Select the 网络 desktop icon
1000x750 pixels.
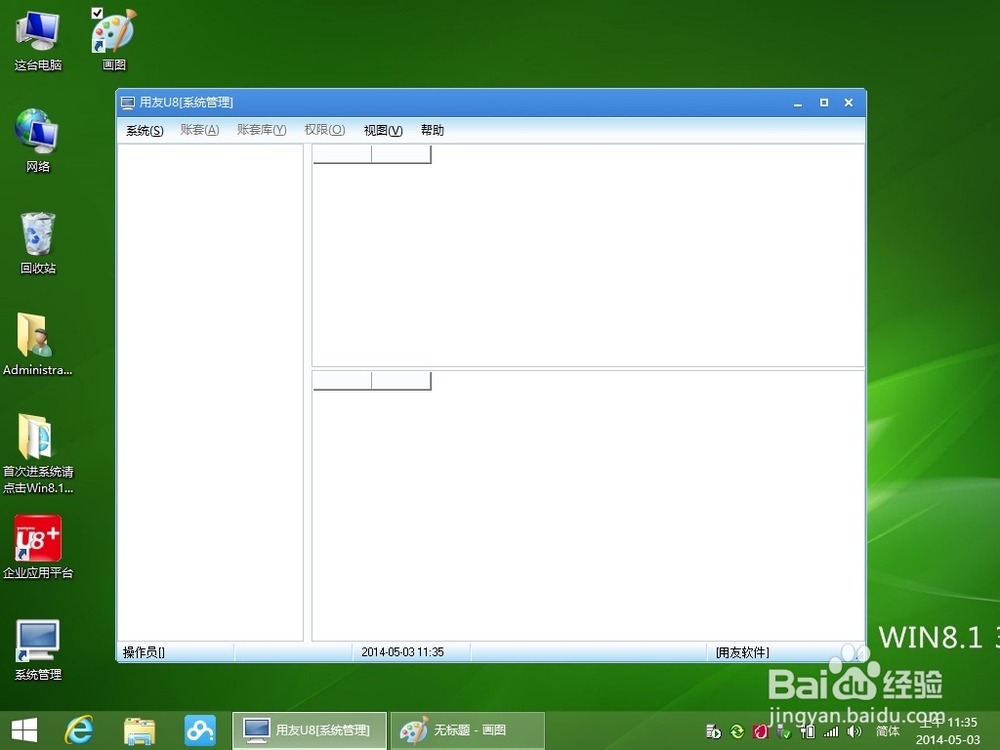38,140
